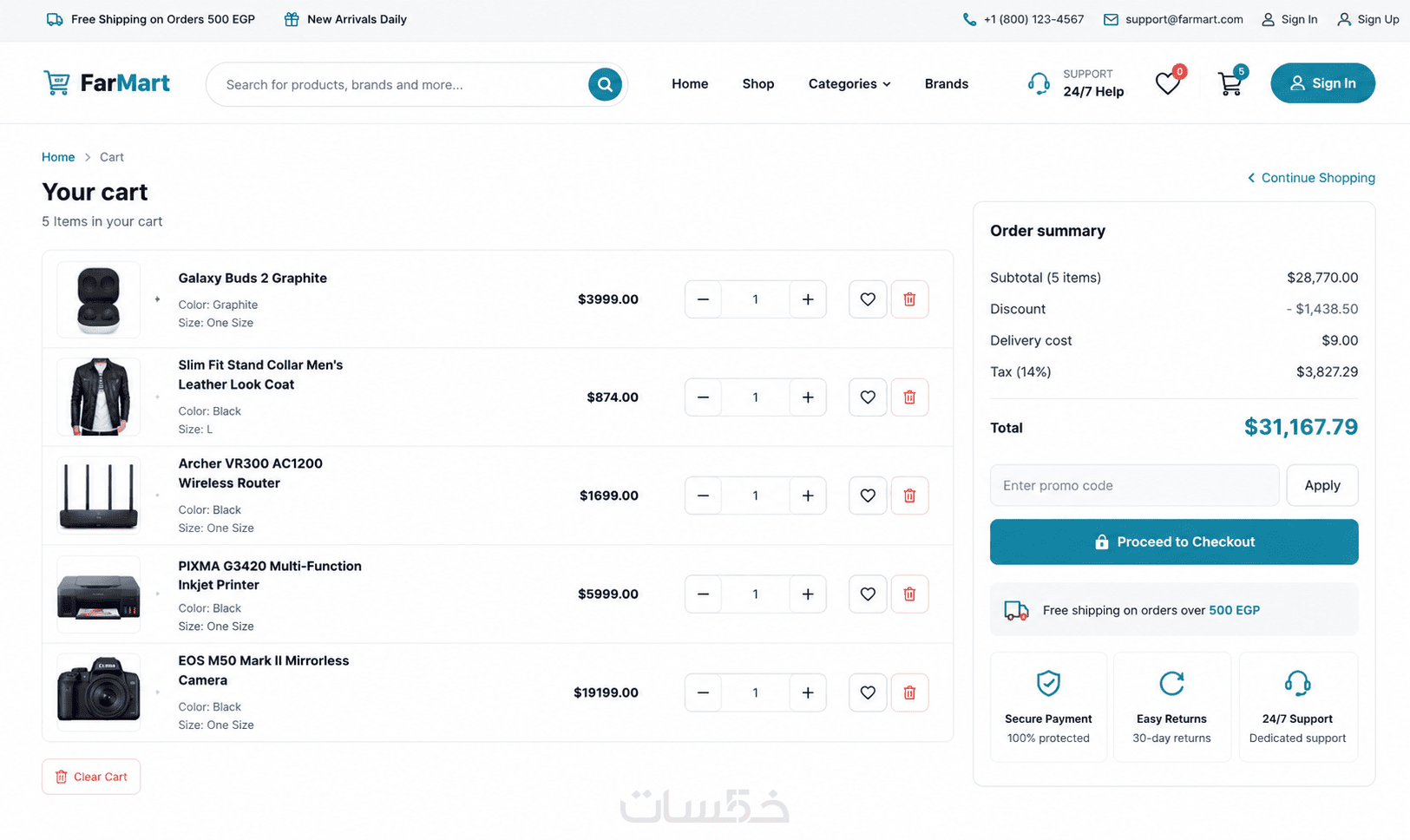Focus the product search field
Image resolution: width=1410 pixels, height=840 pixels.
pos(404,84)
